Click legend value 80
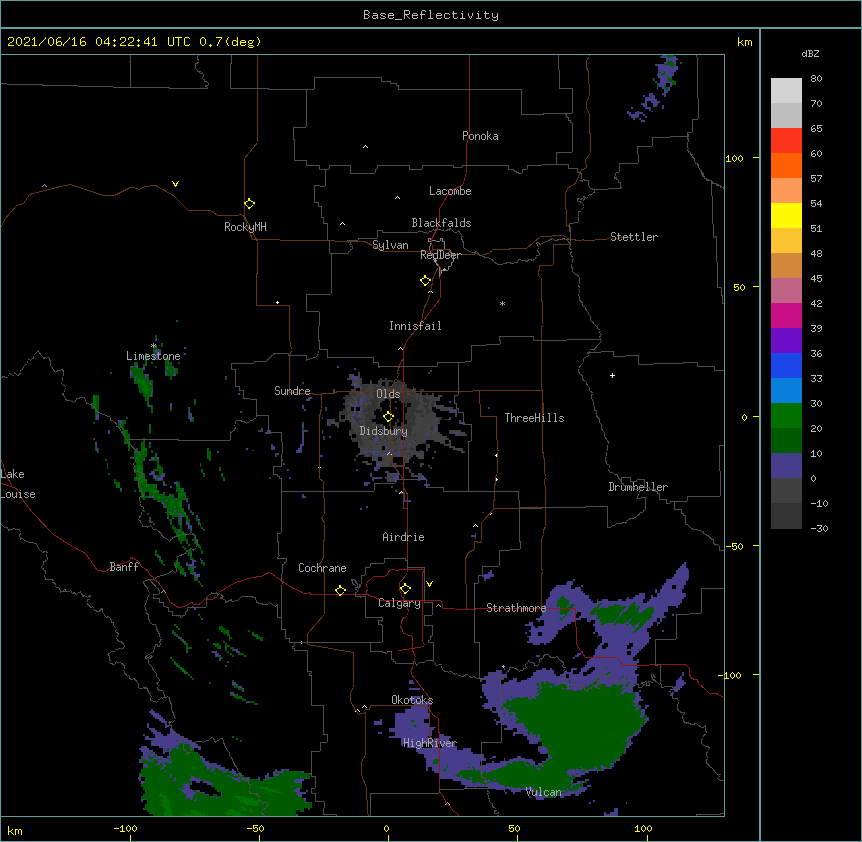Screen dimensions: 862x842 tap(816, 79)
